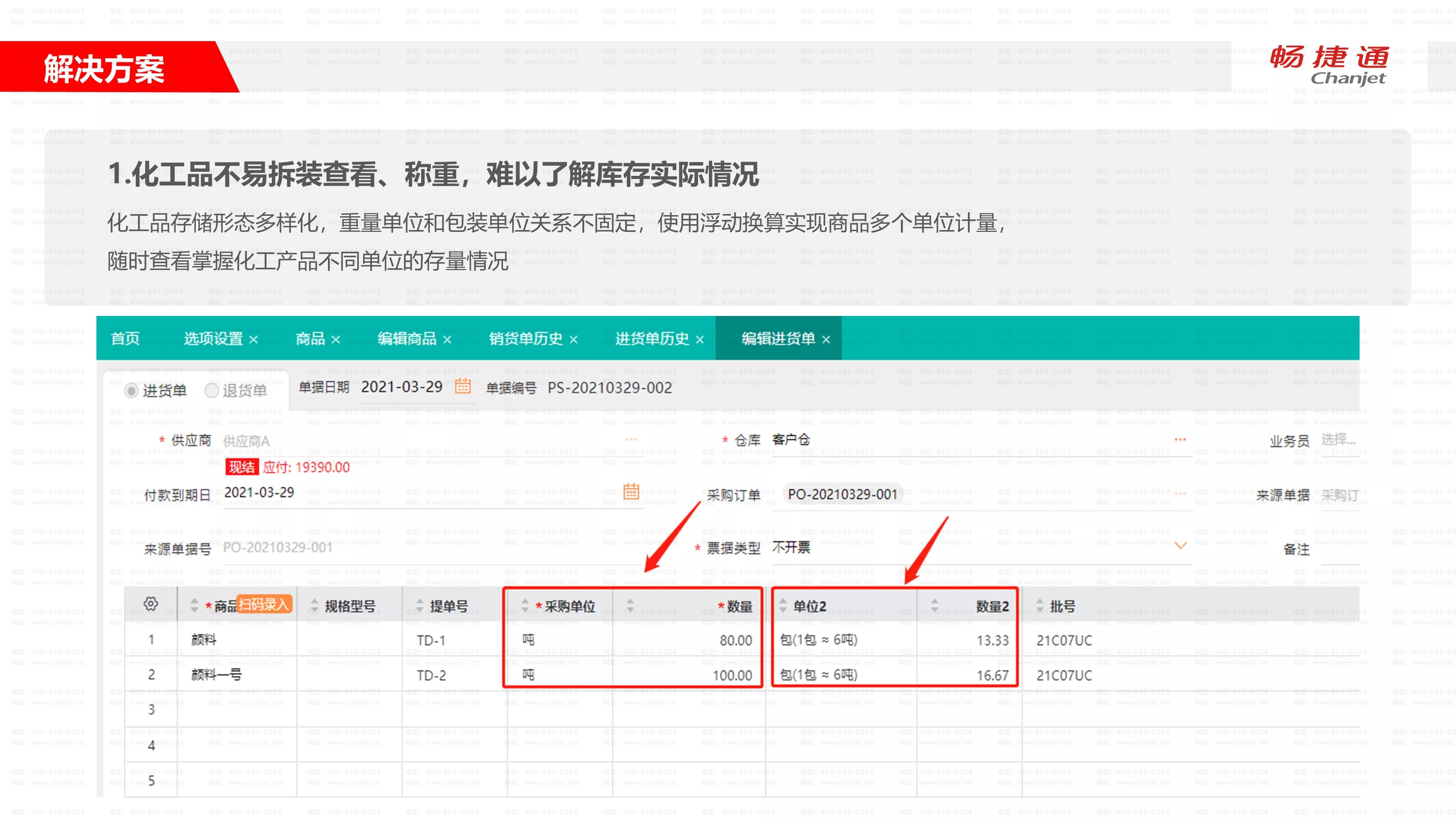Viewport: 1456px width, 819px height.
Task: Open the 首页 tab
Action: click(x=125, y=339)
